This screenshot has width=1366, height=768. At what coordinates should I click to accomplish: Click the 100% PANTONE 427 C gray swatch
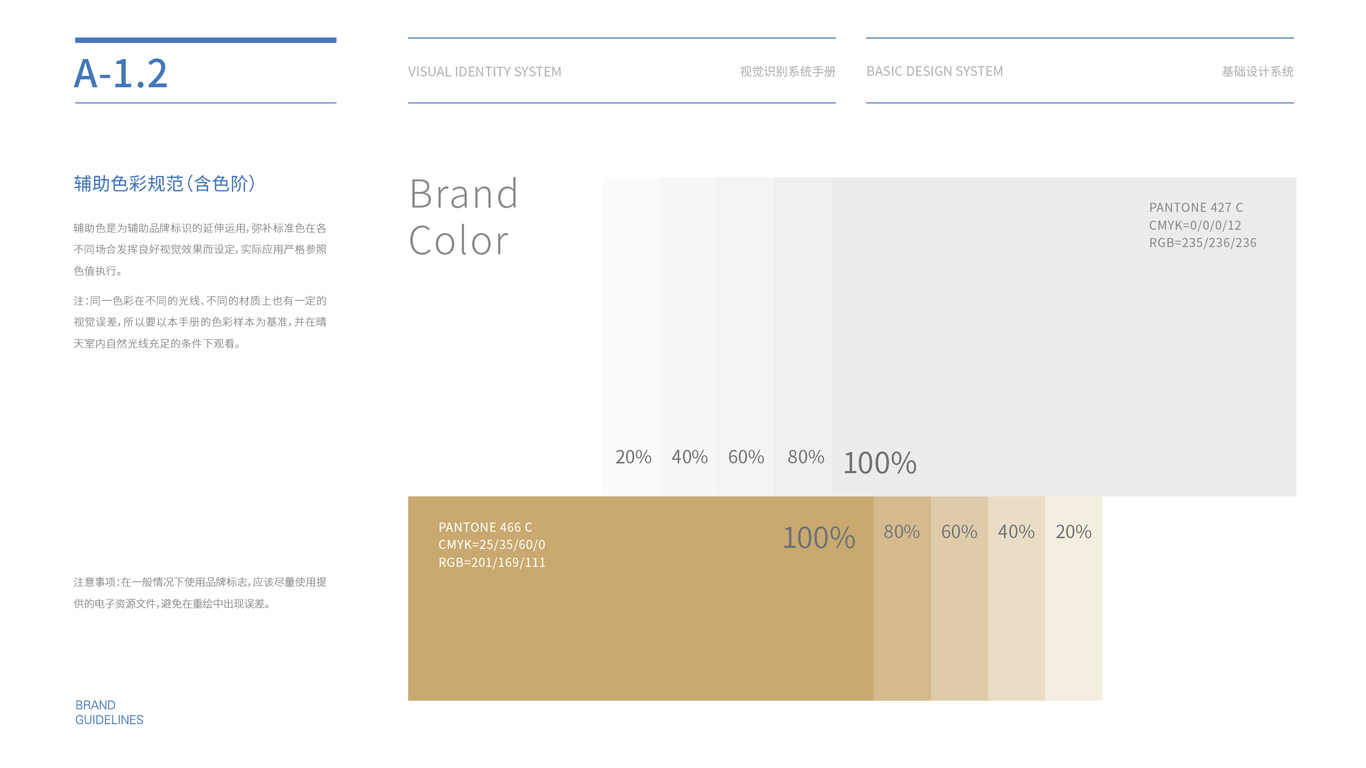click(x=1064, y=337)
